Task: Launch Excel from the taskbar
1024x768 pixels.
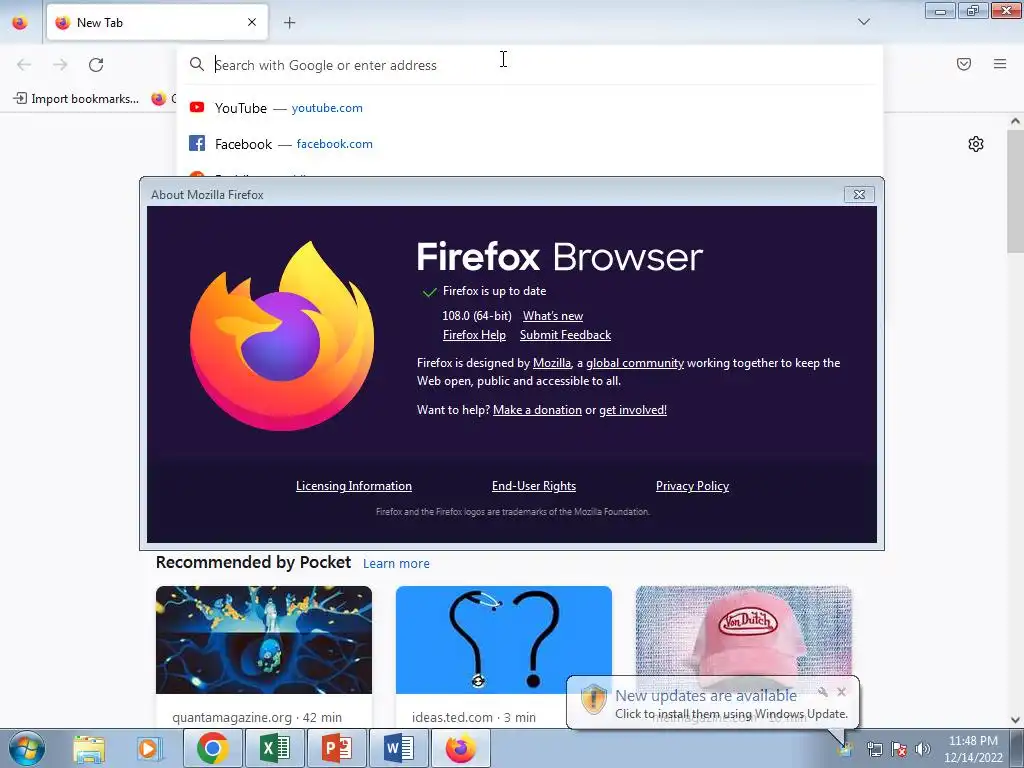Action: coord(275,748)
